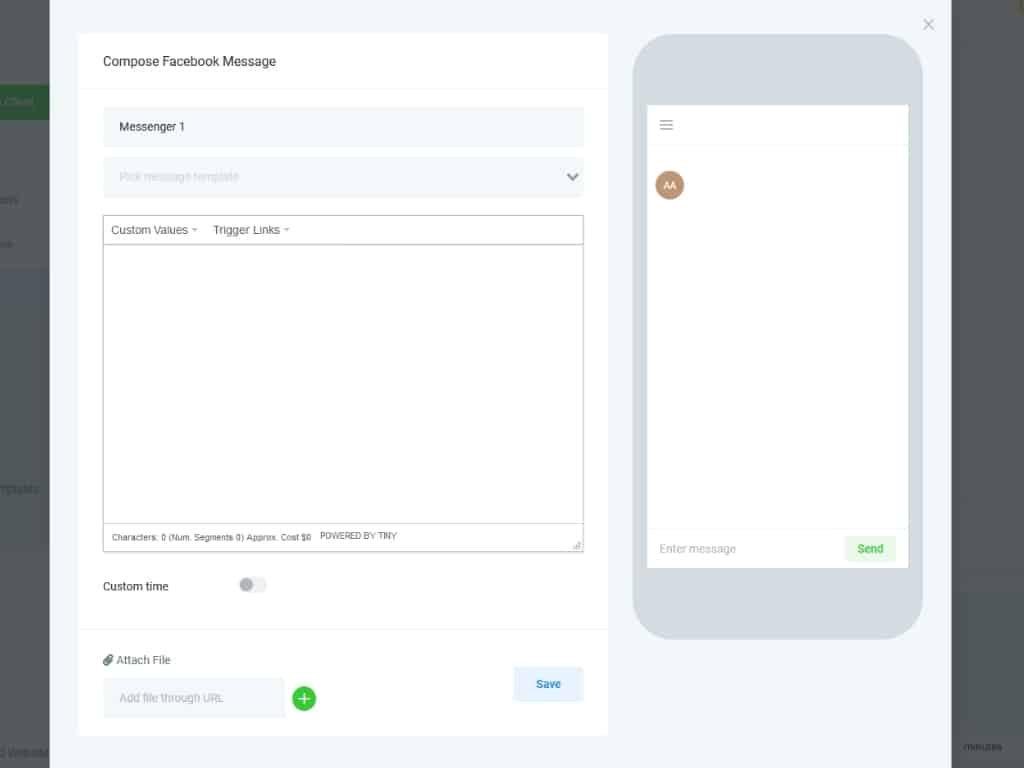Image resolution: width=1024 pixels, height=768 pixels.
Task: Expand the Pick message template dropdown
Action: click(343, 177)
